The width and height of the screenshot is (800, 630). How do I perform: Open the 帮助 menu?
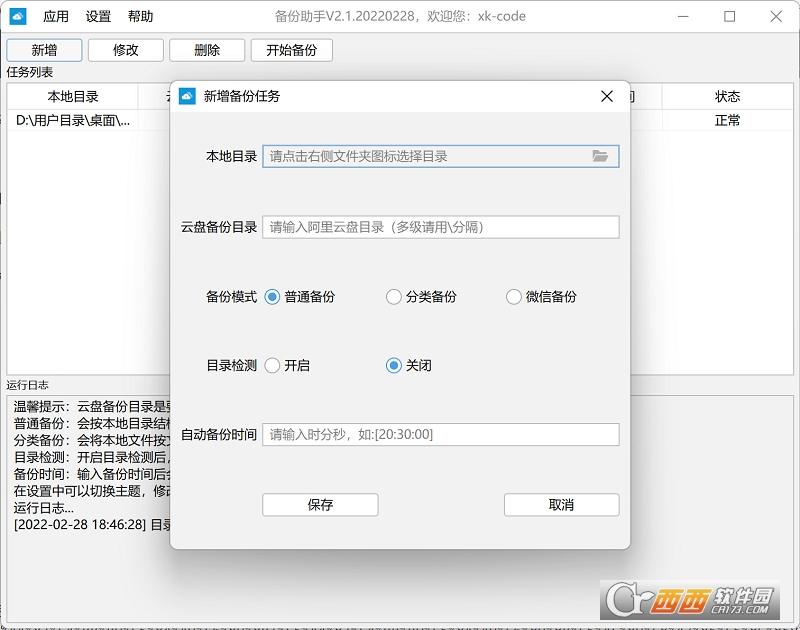tap(141, 16)
